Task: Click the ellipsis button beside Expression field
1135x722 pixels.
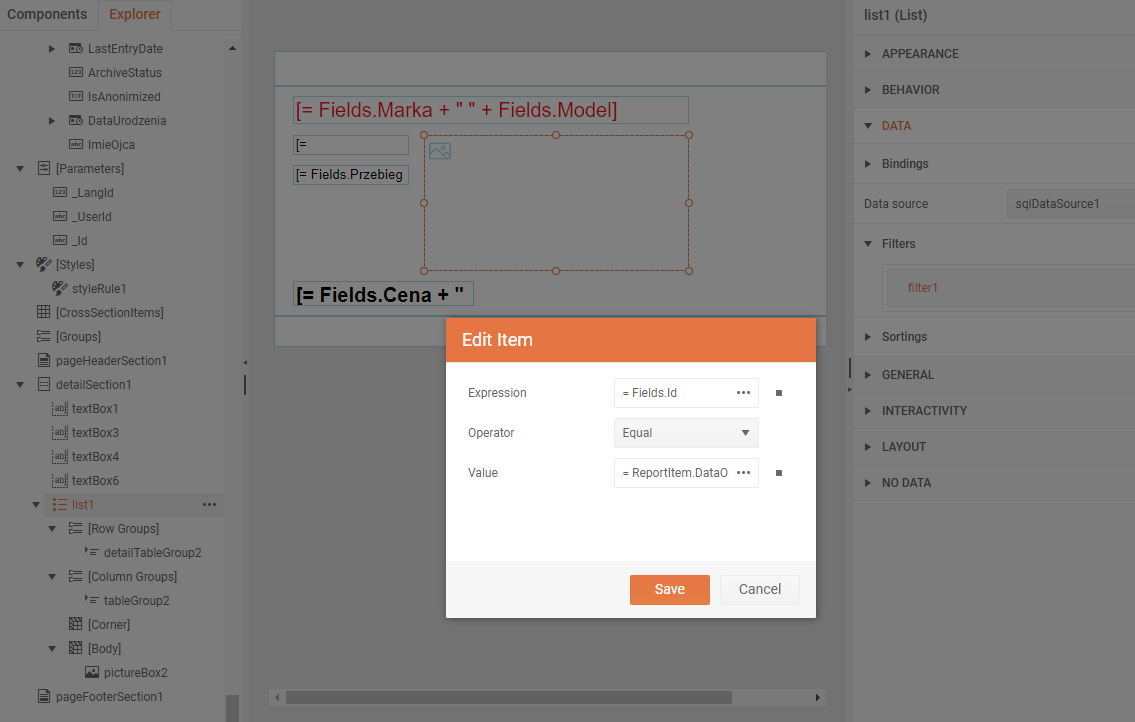Action: (743, 393)
